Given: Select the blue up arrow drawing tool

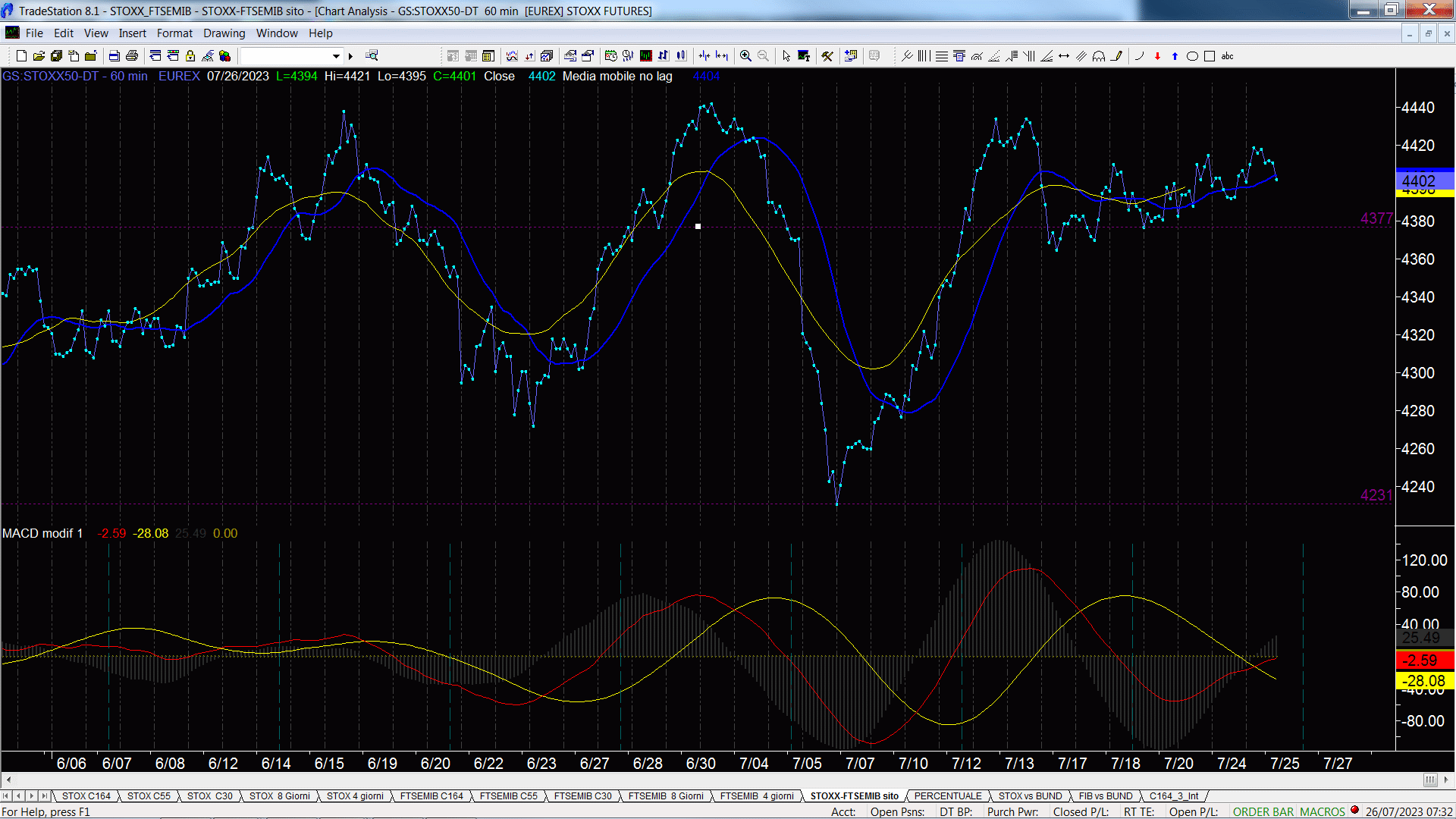Looking at the screenshot, I should [x=1175, y=56].
